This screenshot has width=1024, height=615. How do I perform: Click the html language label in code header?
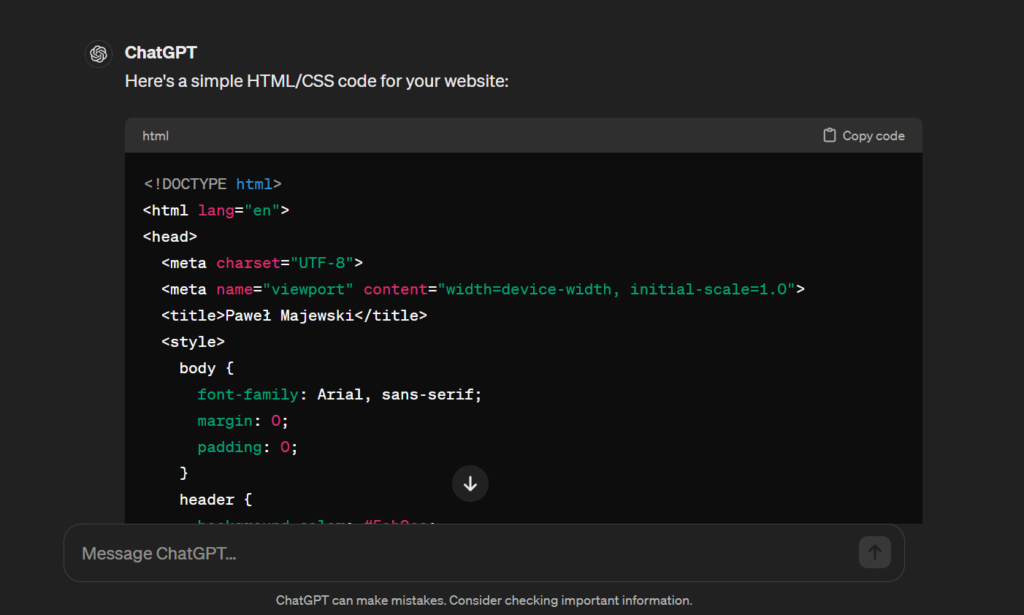point(155,136)
